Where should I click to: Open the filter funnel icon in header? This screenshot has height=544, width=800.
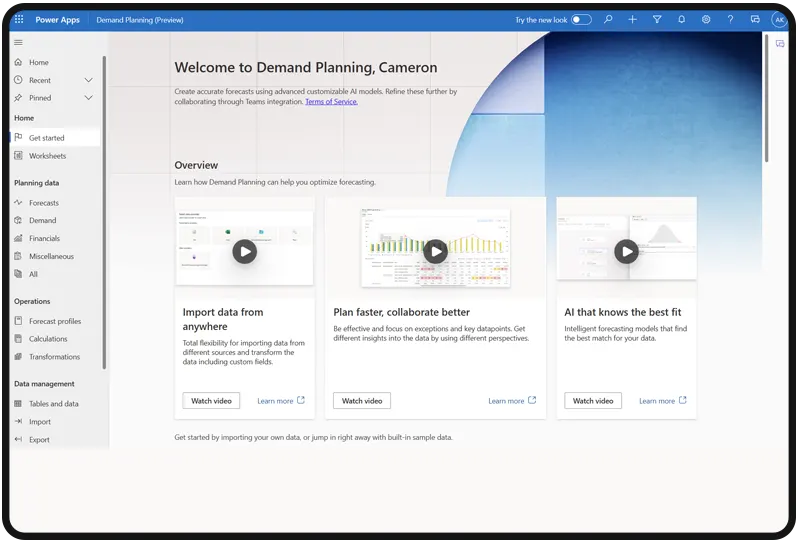657,19
